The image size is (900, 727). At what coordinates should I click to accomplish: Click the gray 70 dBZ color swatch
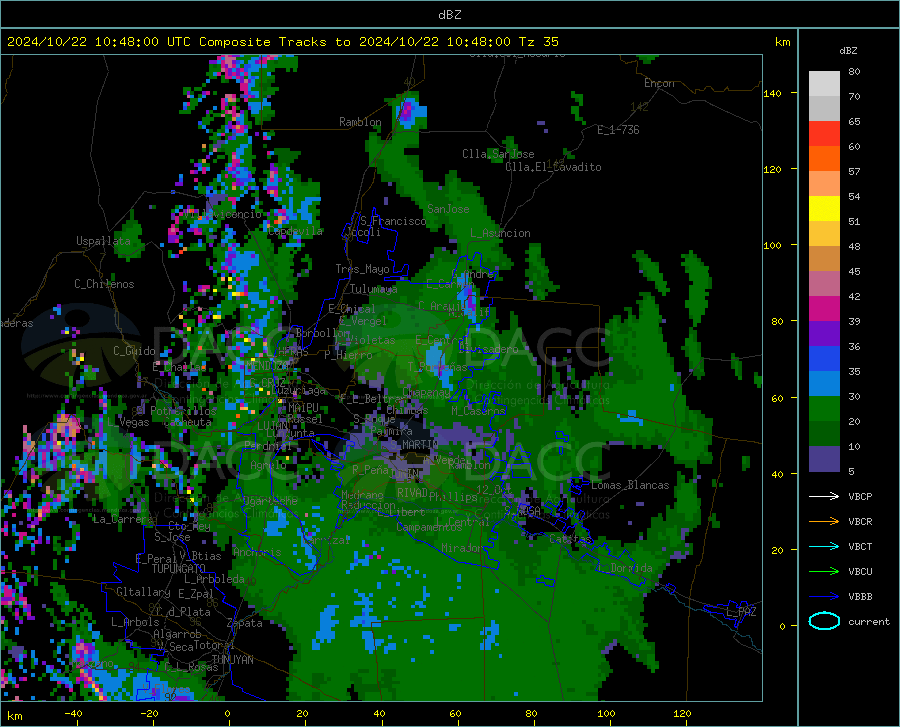[x=824, y=108]
